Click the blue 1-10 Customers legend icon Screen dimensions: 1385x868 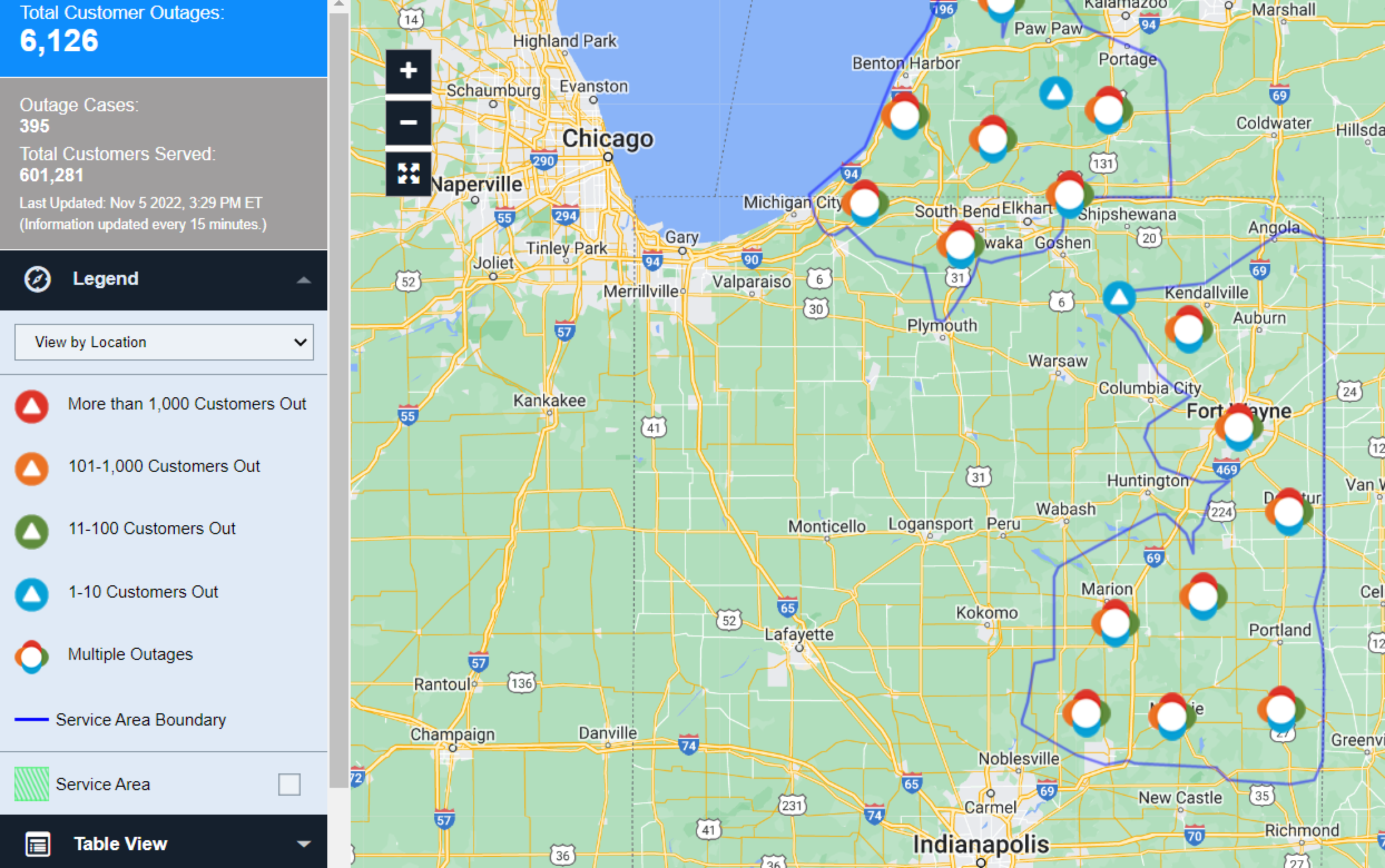(32, 594)
